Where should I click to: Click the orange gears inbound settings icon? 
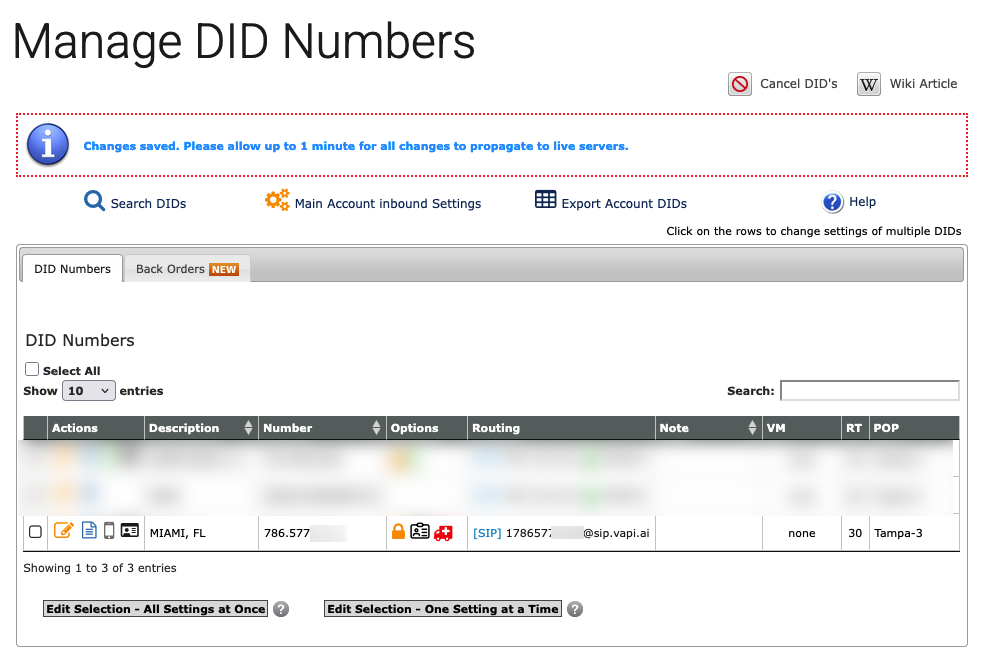277,199
